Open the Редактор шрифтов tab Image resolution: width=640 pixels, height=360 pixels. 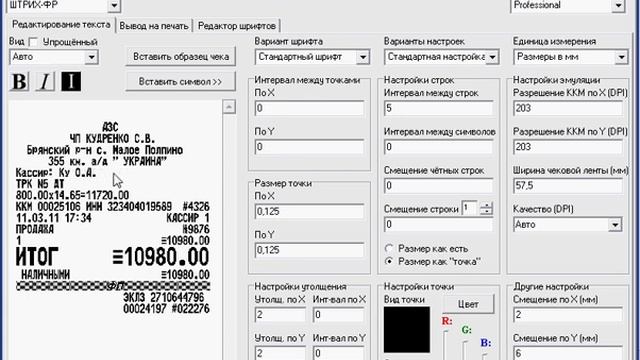237,26
